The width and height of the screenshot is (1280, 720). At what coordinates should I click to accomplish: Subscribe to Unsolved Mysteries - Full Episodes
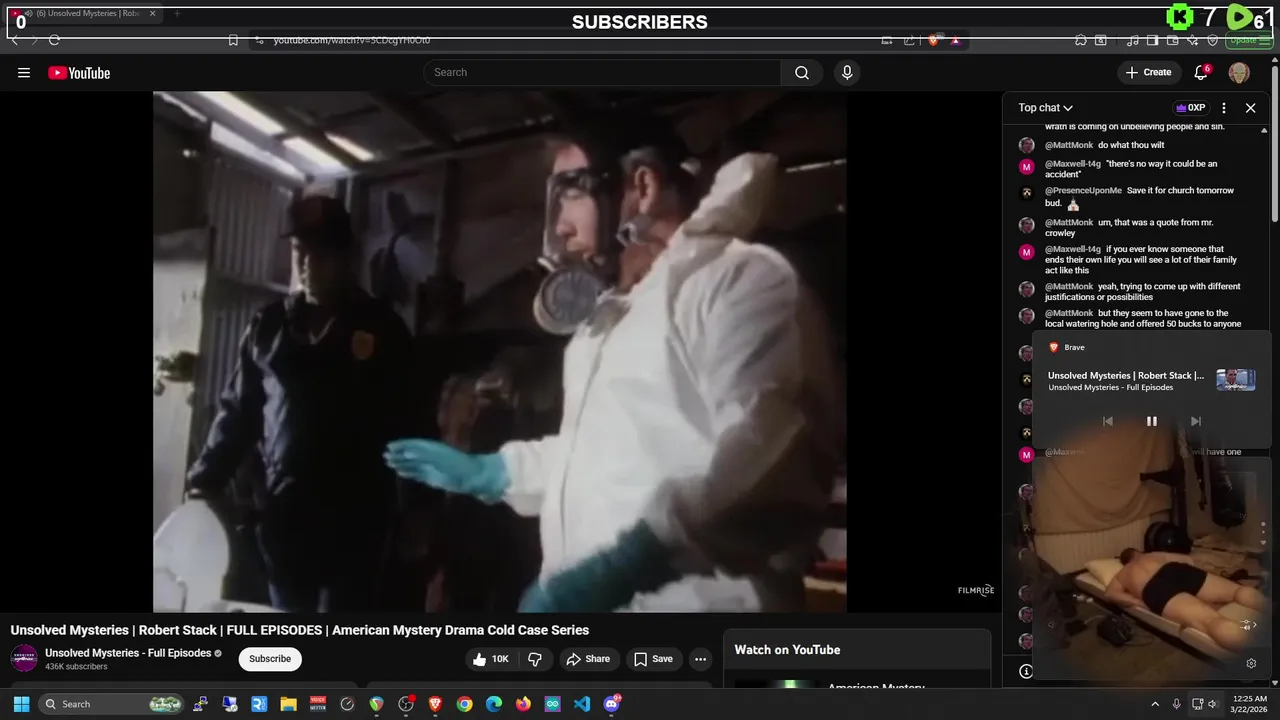tap(270, 659)
